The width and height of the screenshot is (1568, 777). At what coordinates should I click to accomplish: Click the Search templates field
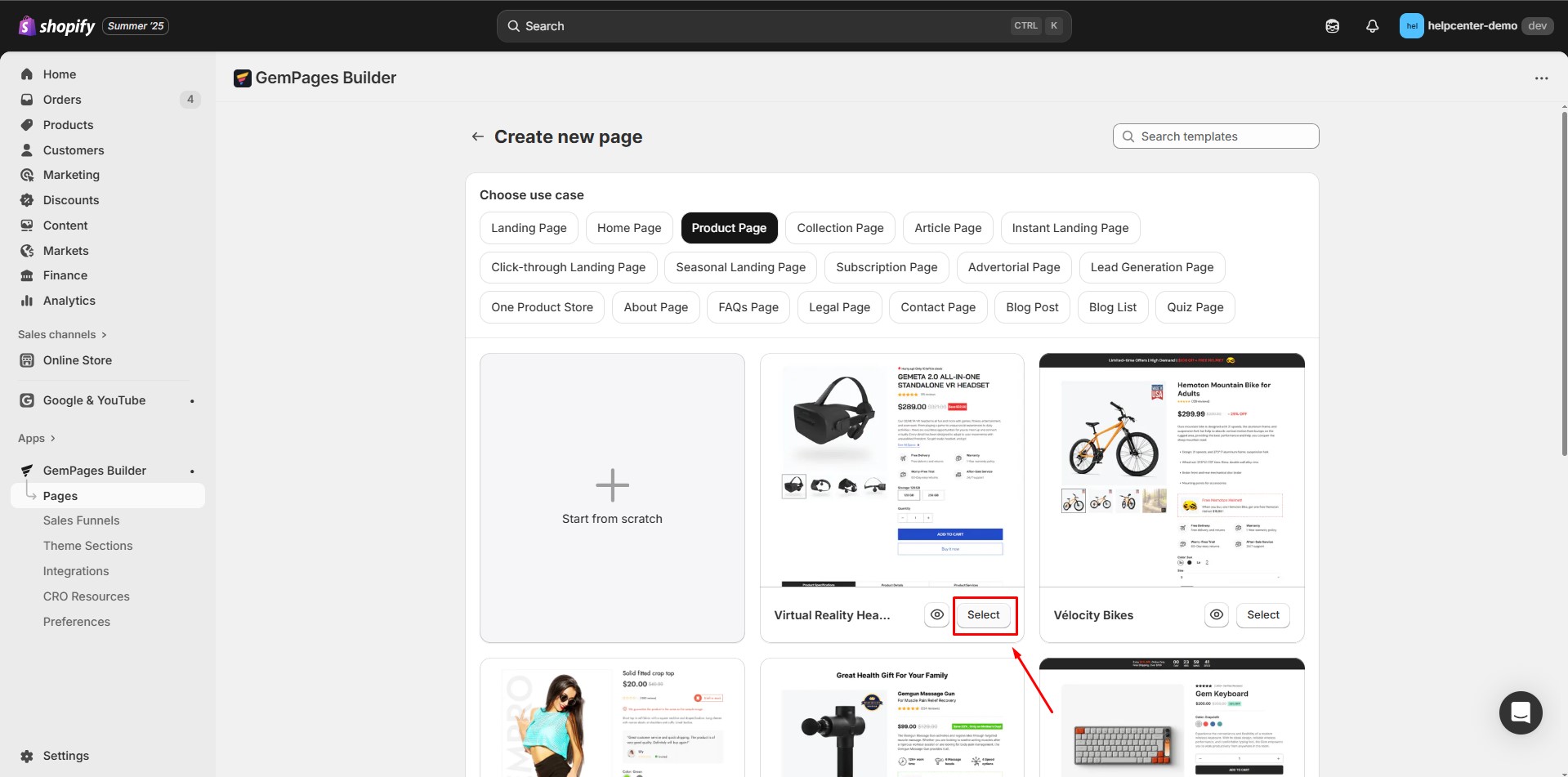(x=1214, y=136)
